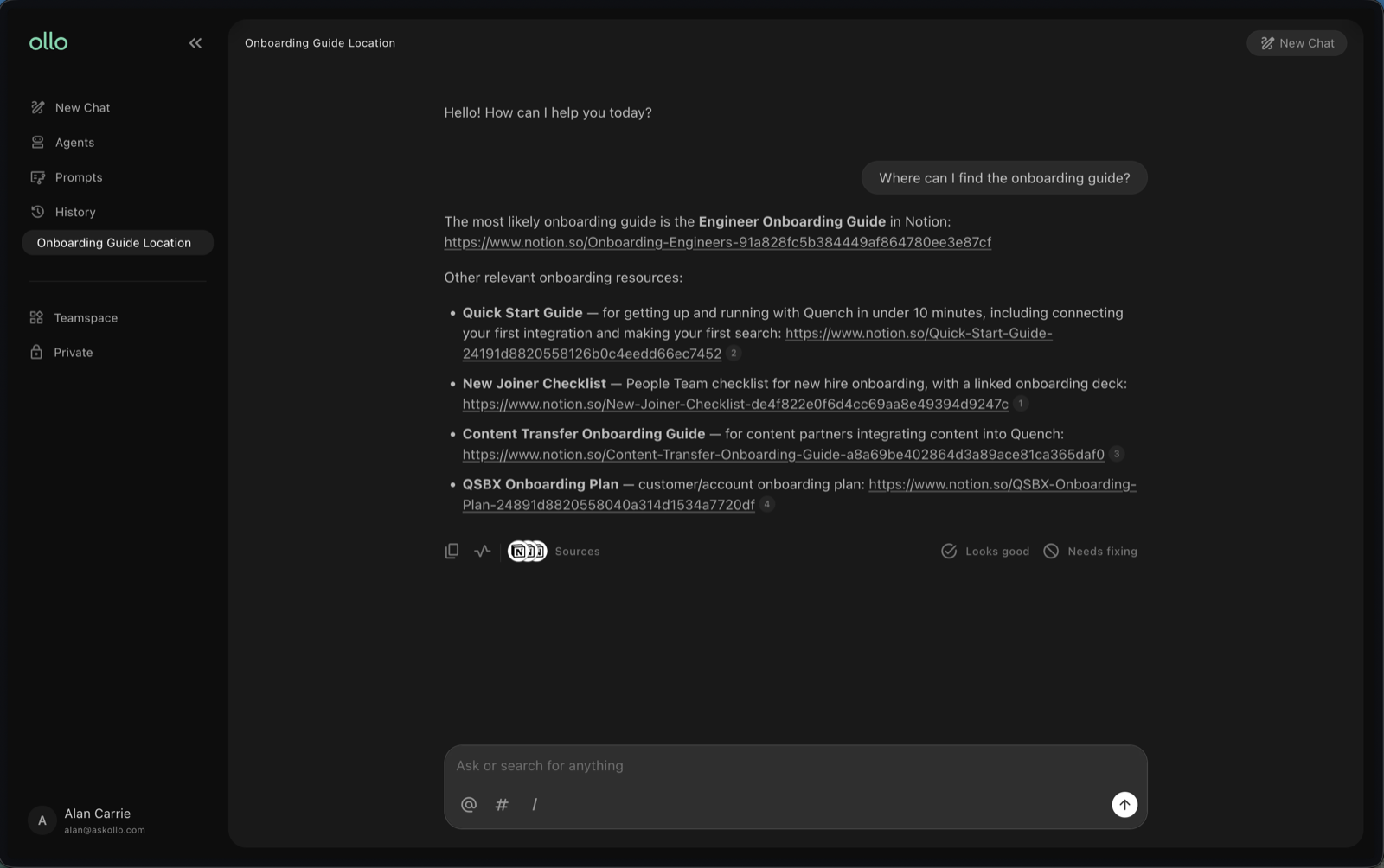Focus the Ask or search for anything field
Screen dimensions: 1384x868
(x=795, y=765)
